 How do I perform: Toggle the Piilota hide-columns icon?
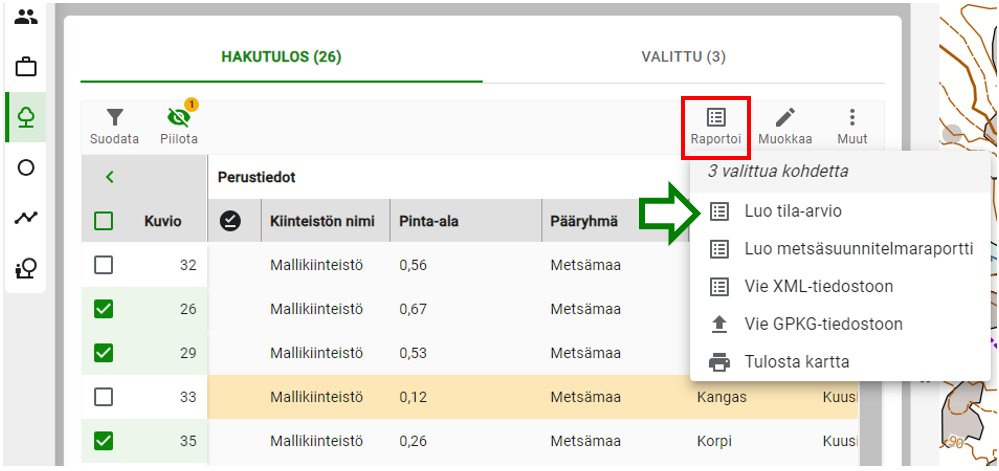pos(179,126)
